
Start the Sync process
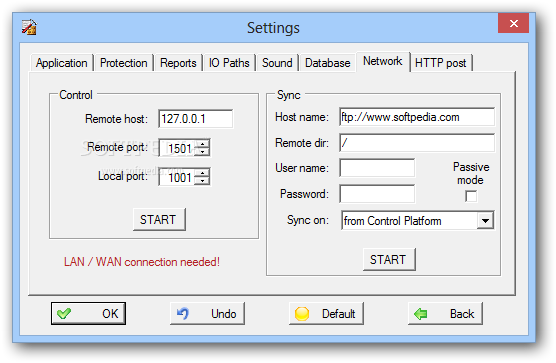(389, 260)
